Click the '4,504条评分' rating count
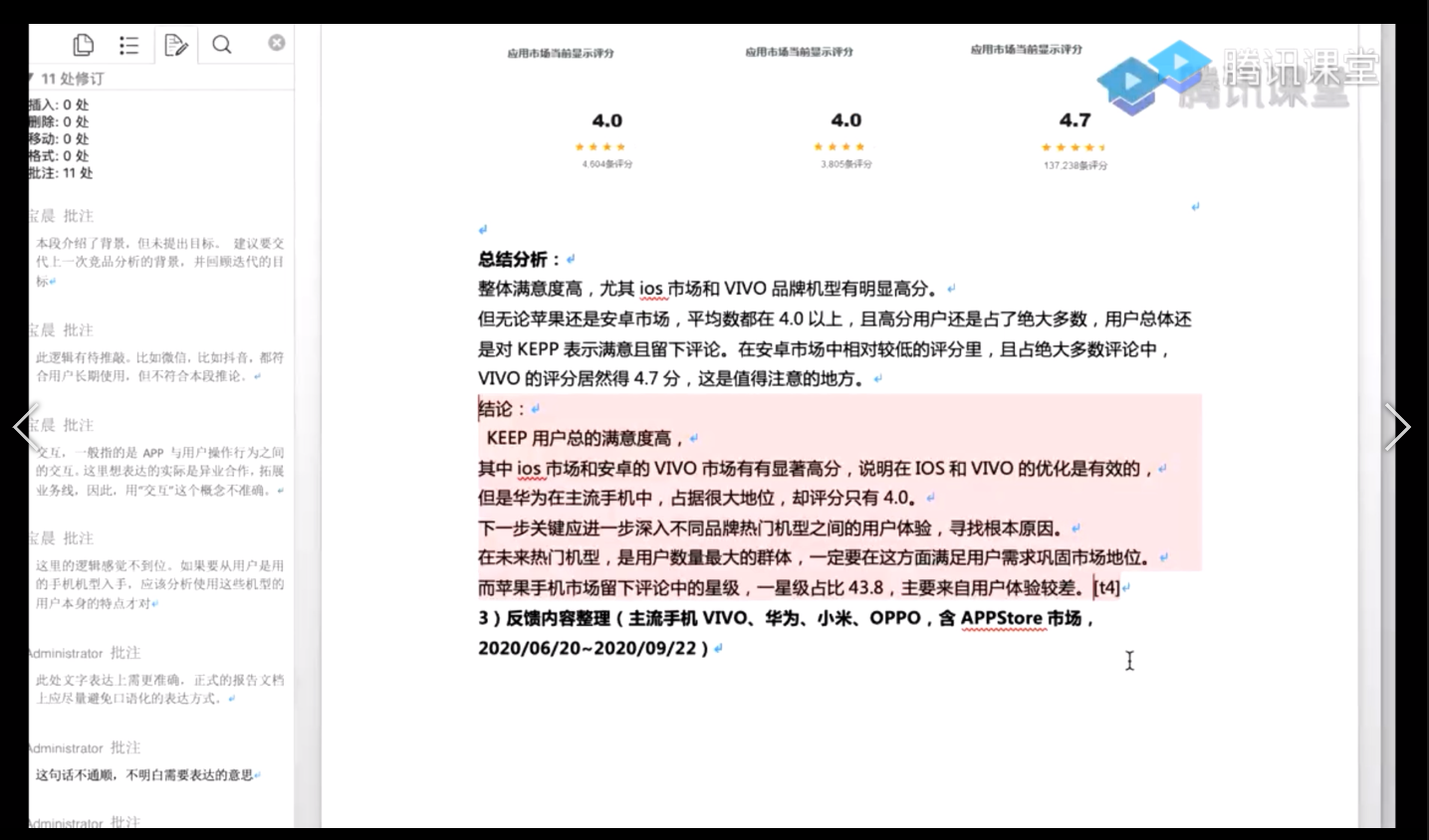Viewport: 1429px width, 840px height. click(607, 164)
